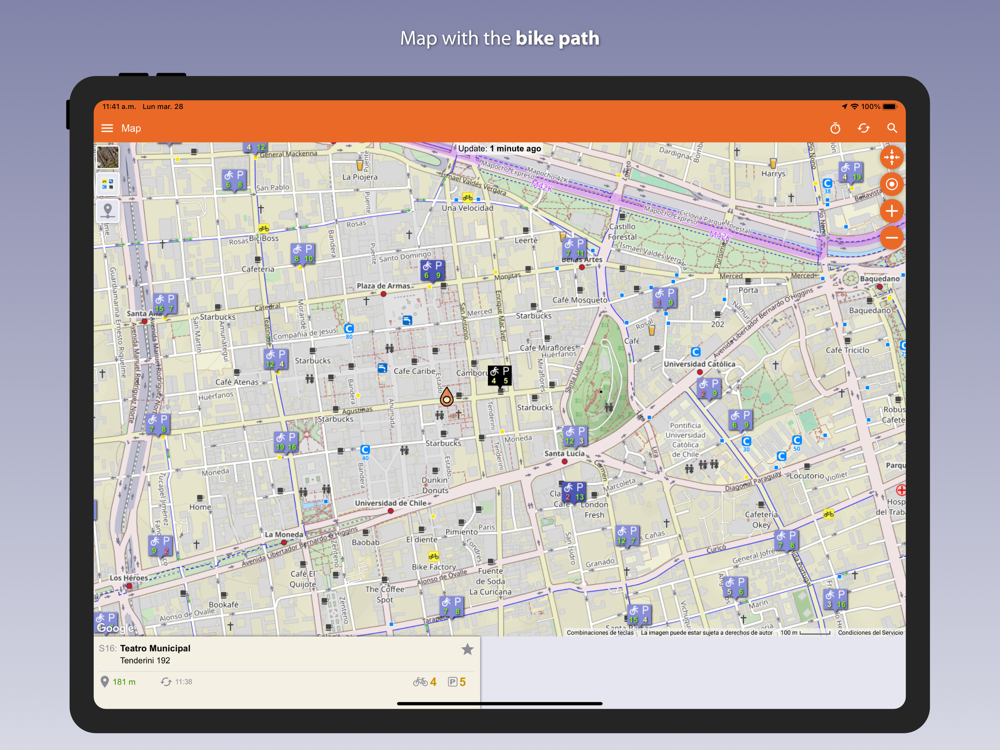Select the bike station marker showing 3 / 16 in the bottom right
Viewport: 1000px width, 750px height.
tap(835, 599)
